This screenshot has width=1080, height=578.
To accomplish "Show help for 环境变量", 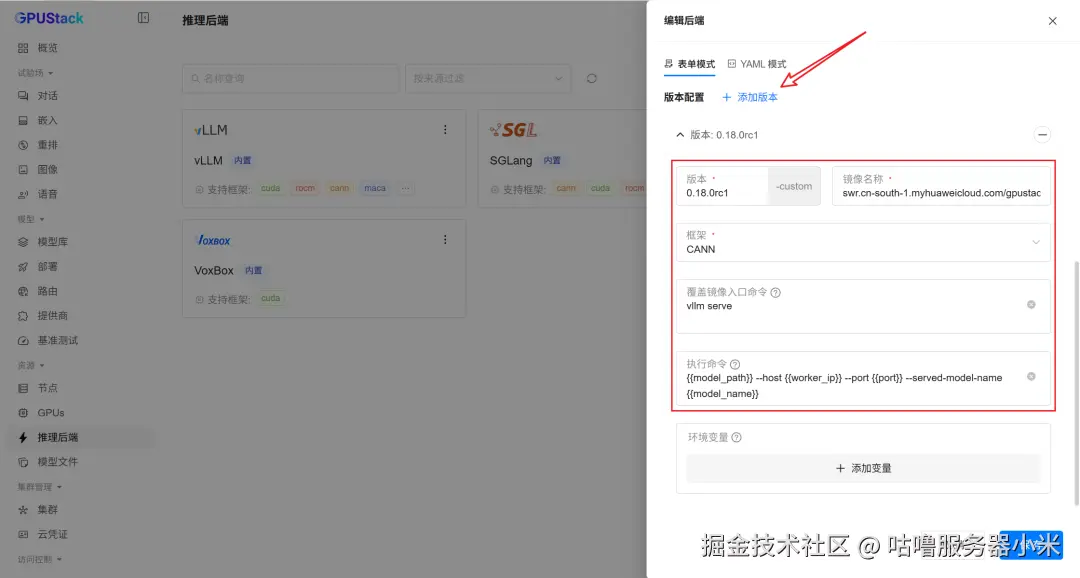I will coord(736,437).
